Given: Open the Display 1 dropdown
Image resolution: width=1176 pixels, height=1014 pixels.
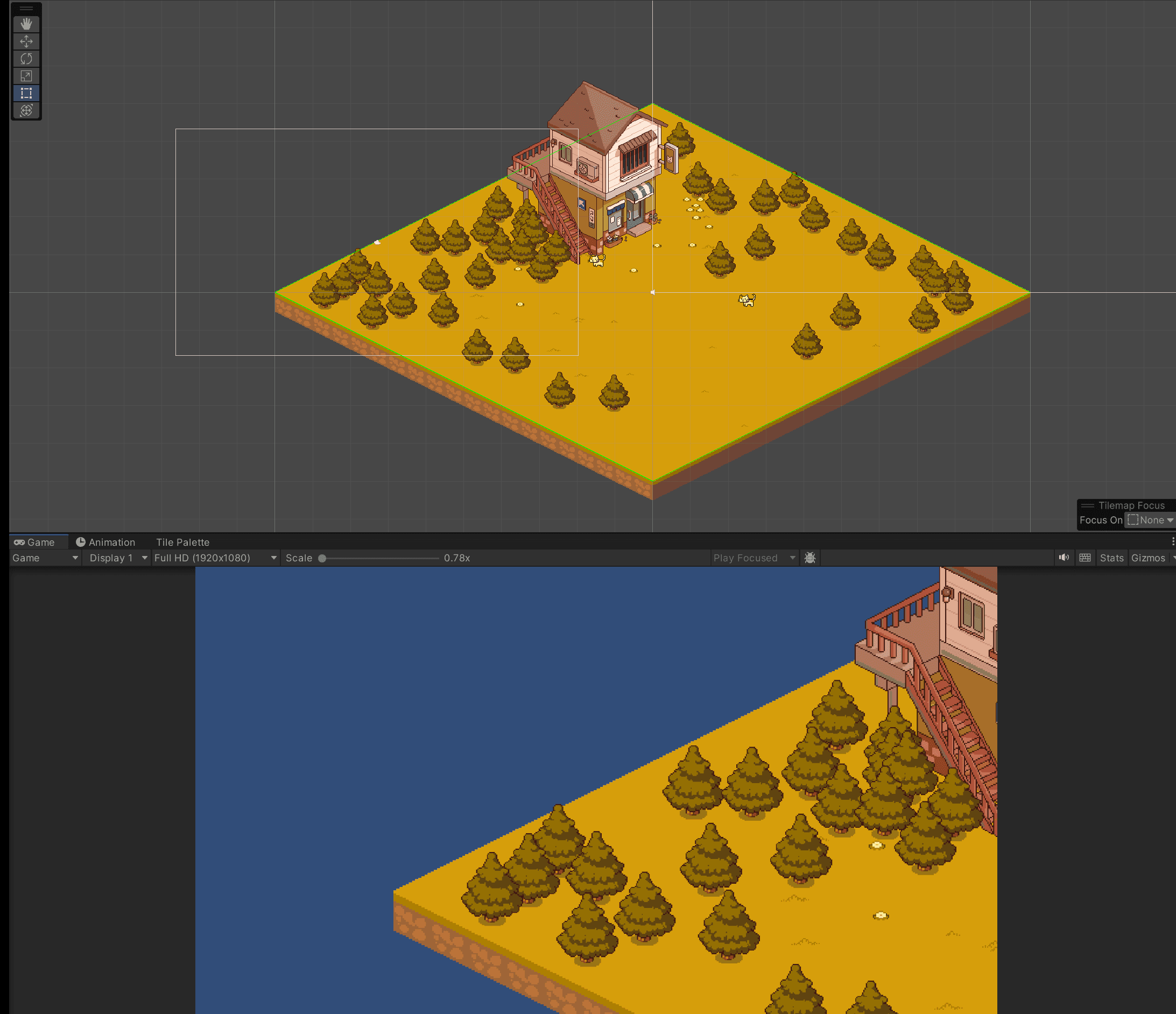Looking at the screenshot, I should point(117,558).
